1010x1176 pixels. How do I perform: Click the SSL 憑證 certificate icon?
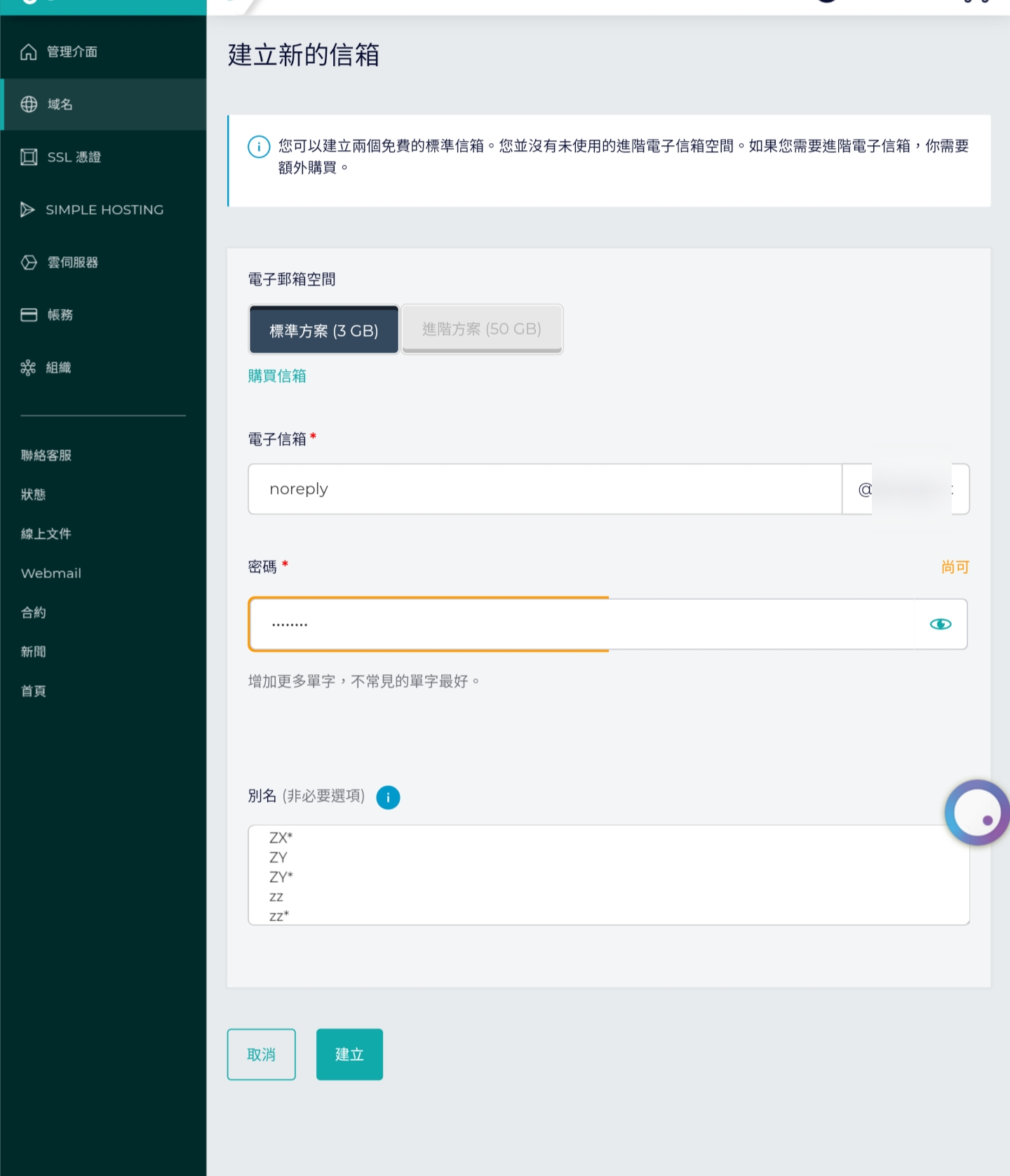[x=29, y=157]
